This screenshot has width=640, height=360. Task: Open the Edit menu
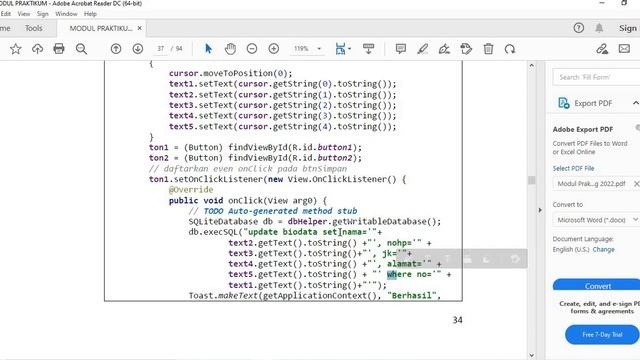[x=6, y=13]
